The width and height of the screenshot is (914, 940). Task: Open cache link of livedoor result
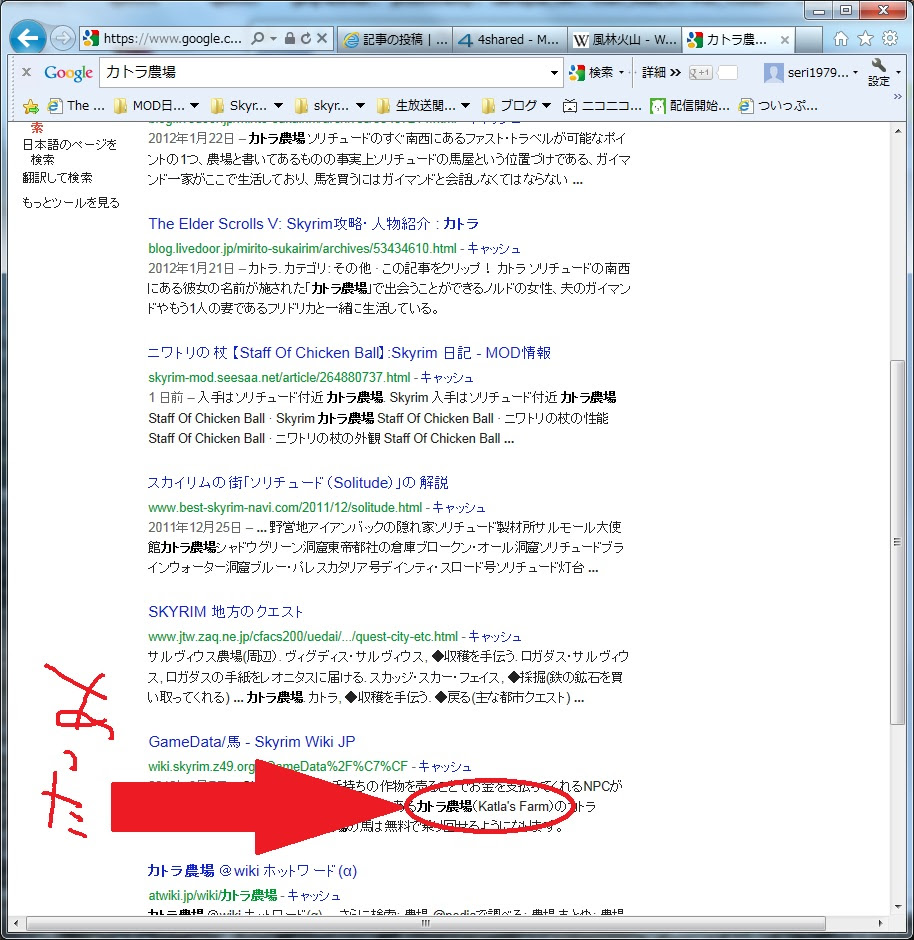click(x=494, y=248)
